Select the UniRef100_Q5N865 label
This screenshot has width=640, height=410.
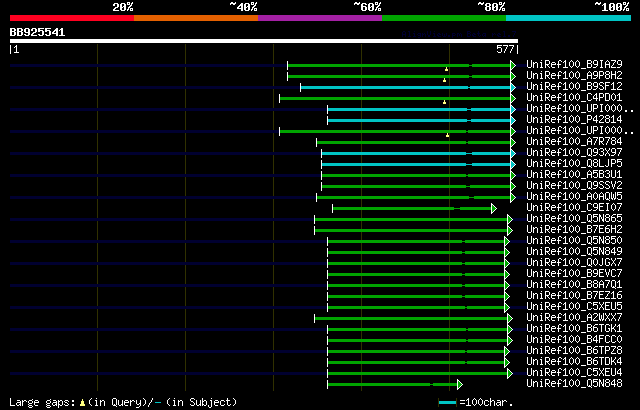[x=574, y=219]
